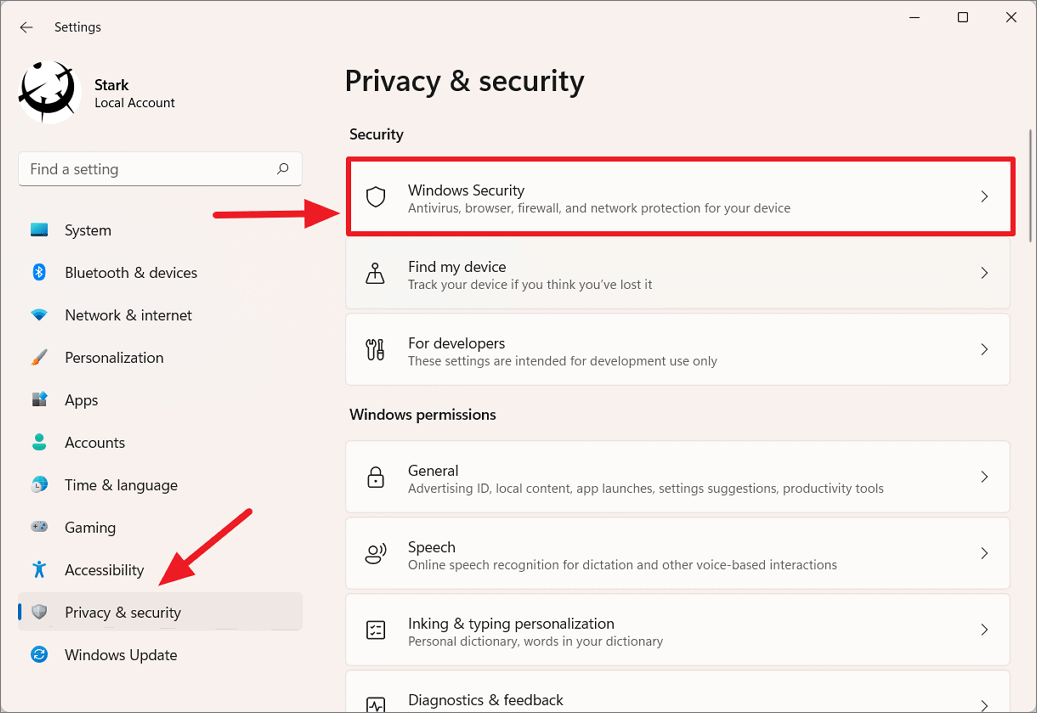Click the back arrow button
1037x713 pixels.
26,27
